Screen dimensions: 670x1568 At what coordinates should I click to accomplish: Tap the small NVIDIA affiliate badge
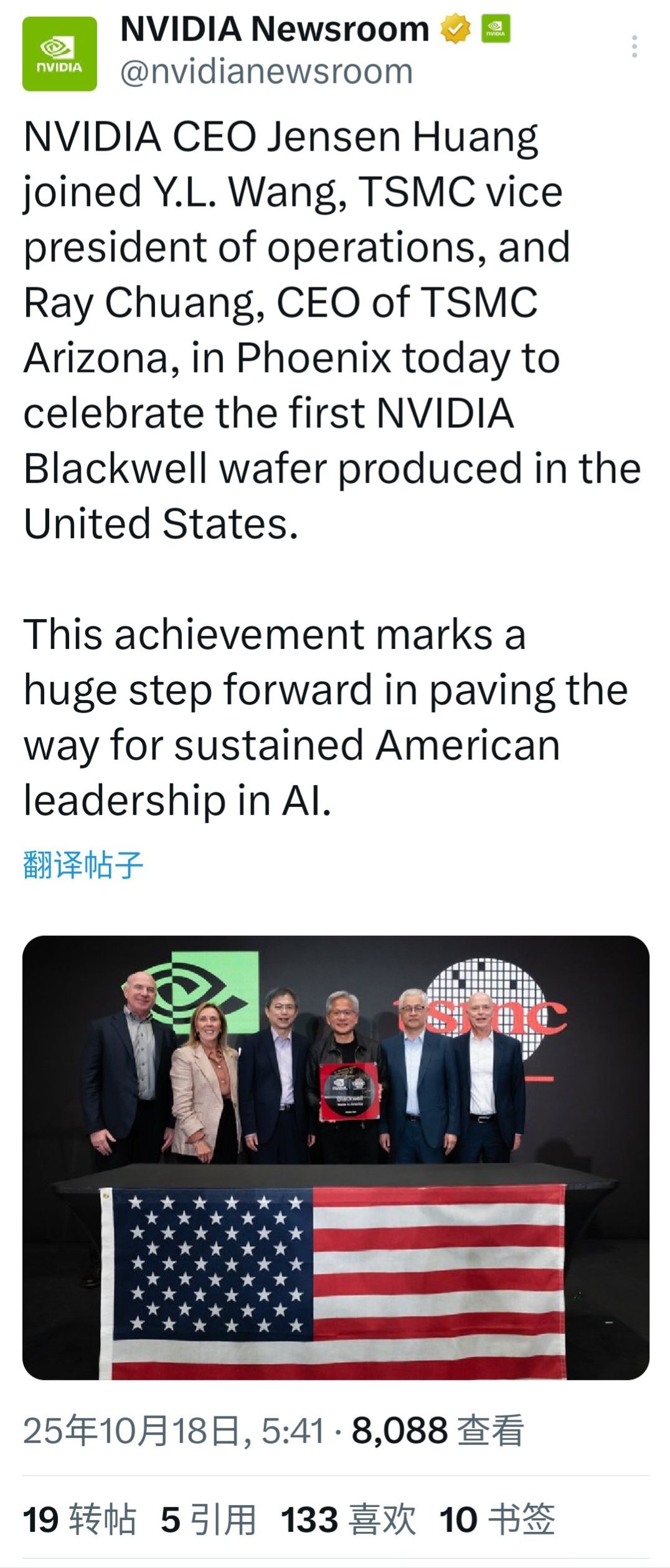pos(496,29)
